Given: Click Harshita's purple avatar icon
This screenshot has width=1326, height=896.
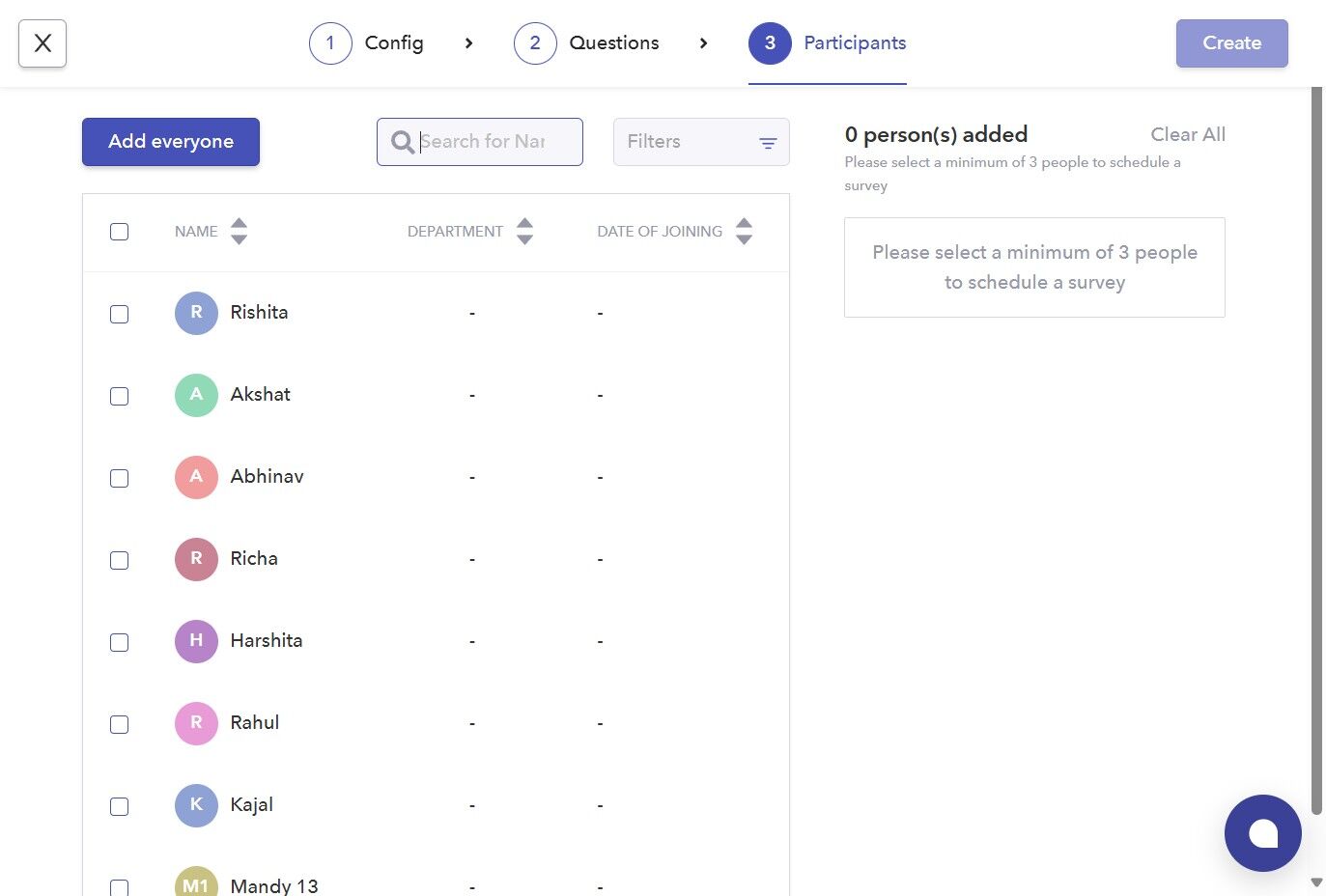Looking at the screenshot, I should point(196,641).
